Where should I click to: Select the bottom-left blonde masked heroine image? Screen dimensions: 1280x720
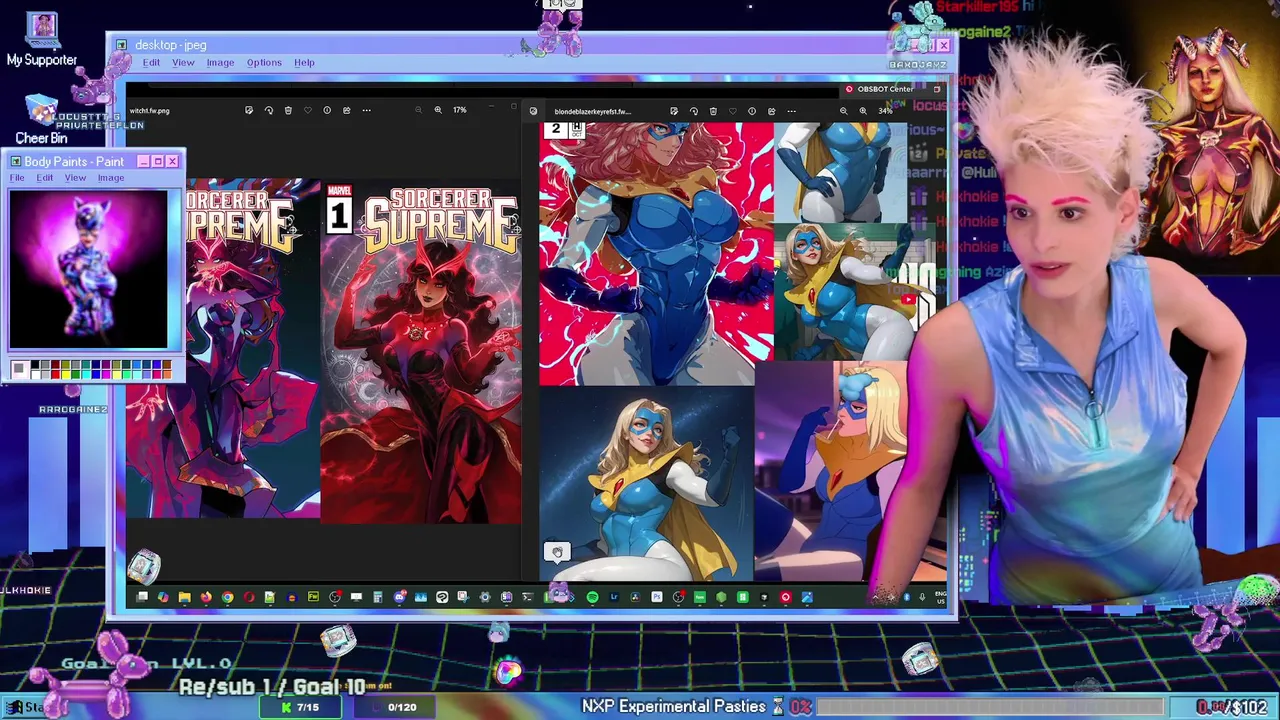646,484
